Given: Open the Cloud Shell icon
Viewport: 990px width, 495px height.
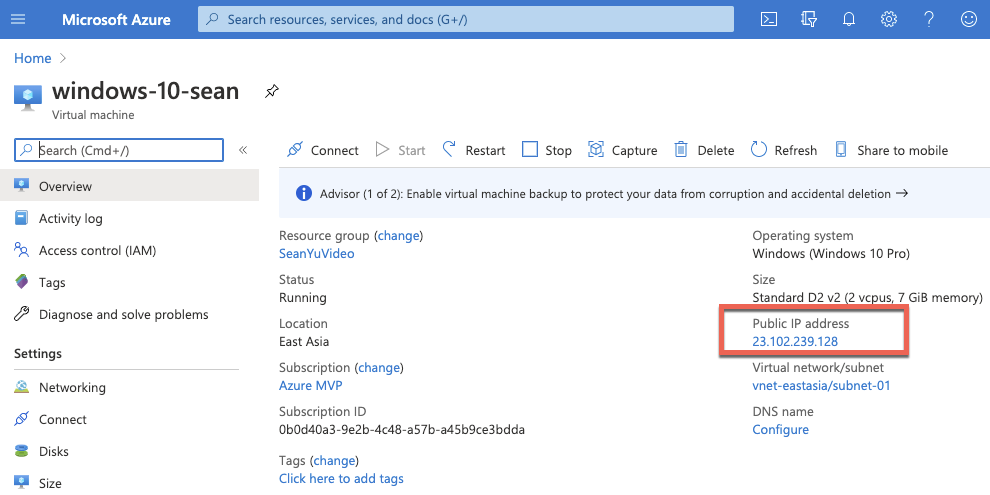Looking at the screenshot, I should 769,19.
